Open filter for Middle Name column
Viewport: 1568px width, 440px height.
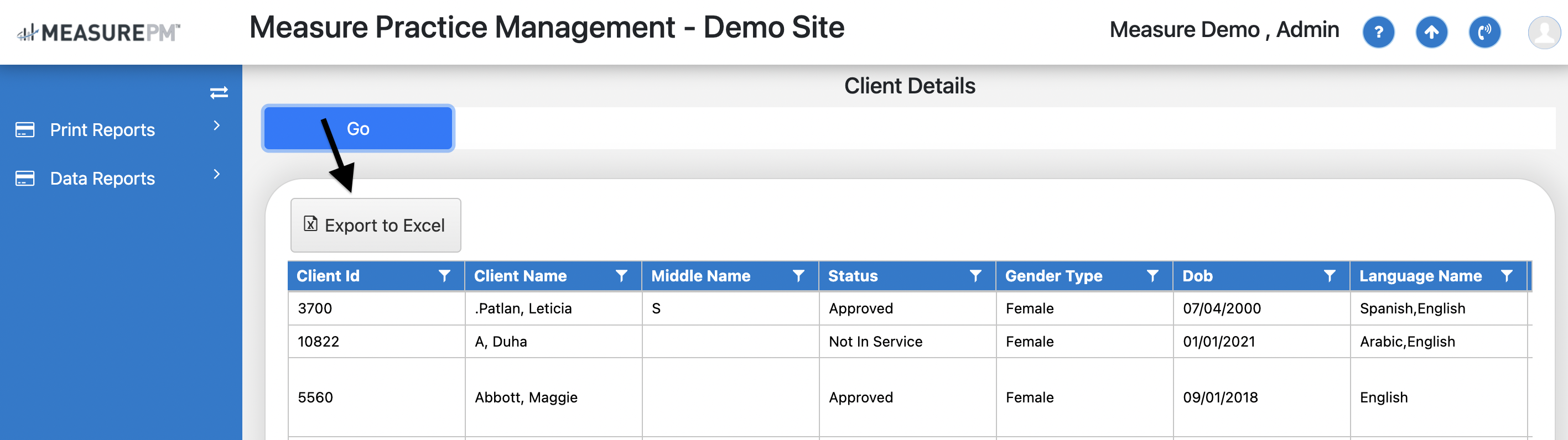[x=798, y=276]
